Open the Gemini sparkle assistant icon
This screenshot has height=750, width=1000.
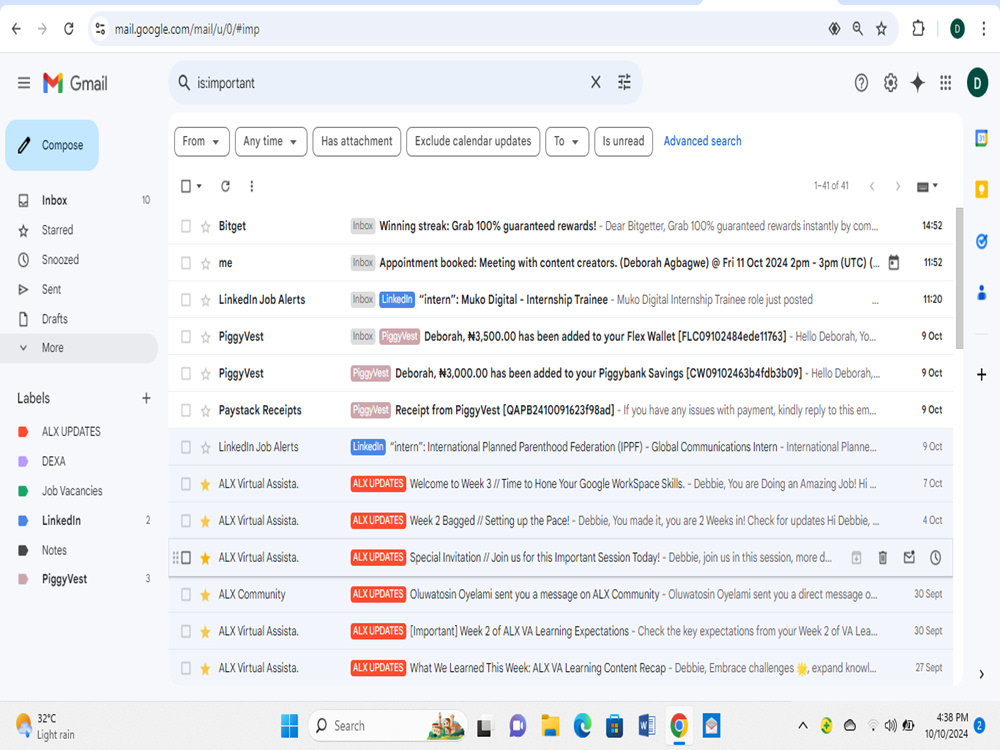917,83
